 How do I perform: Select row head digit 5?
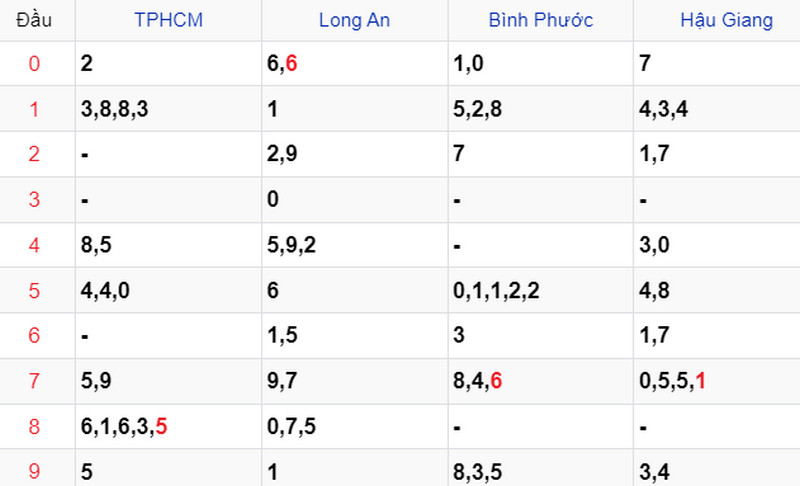pyautogui.click(x=34, y=291)
